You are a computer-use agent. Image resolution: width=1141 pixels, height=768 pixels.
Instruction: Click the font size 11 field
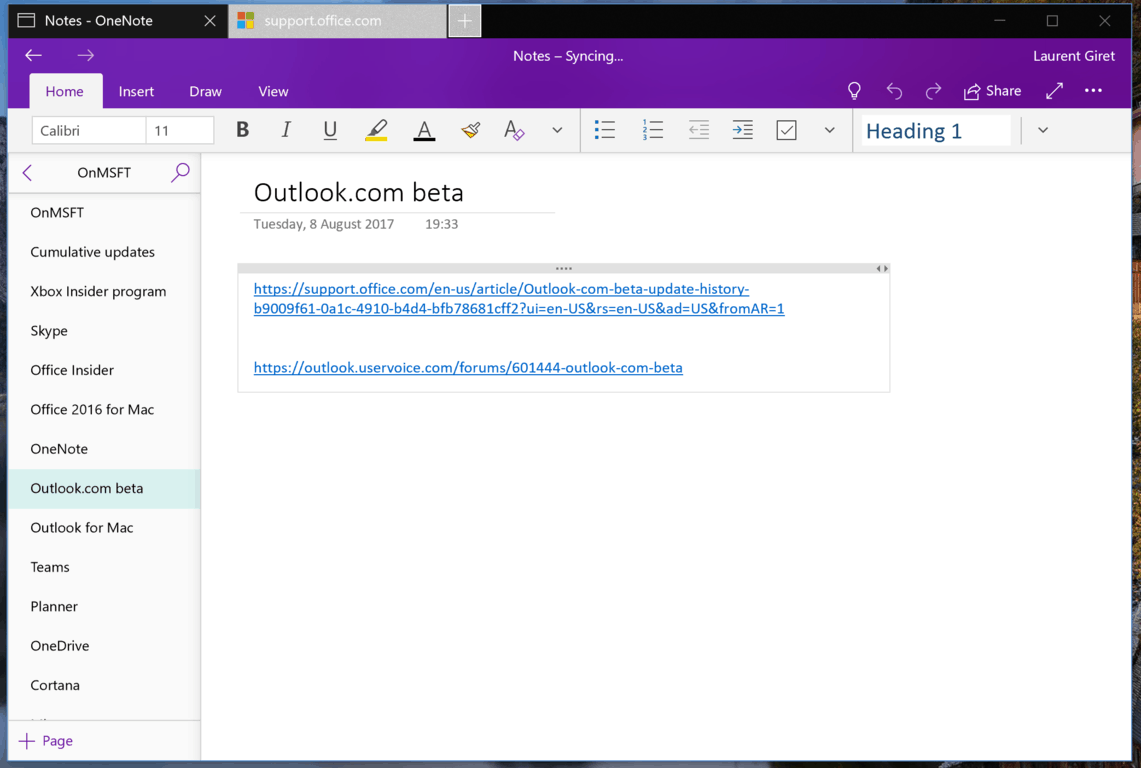180,130
